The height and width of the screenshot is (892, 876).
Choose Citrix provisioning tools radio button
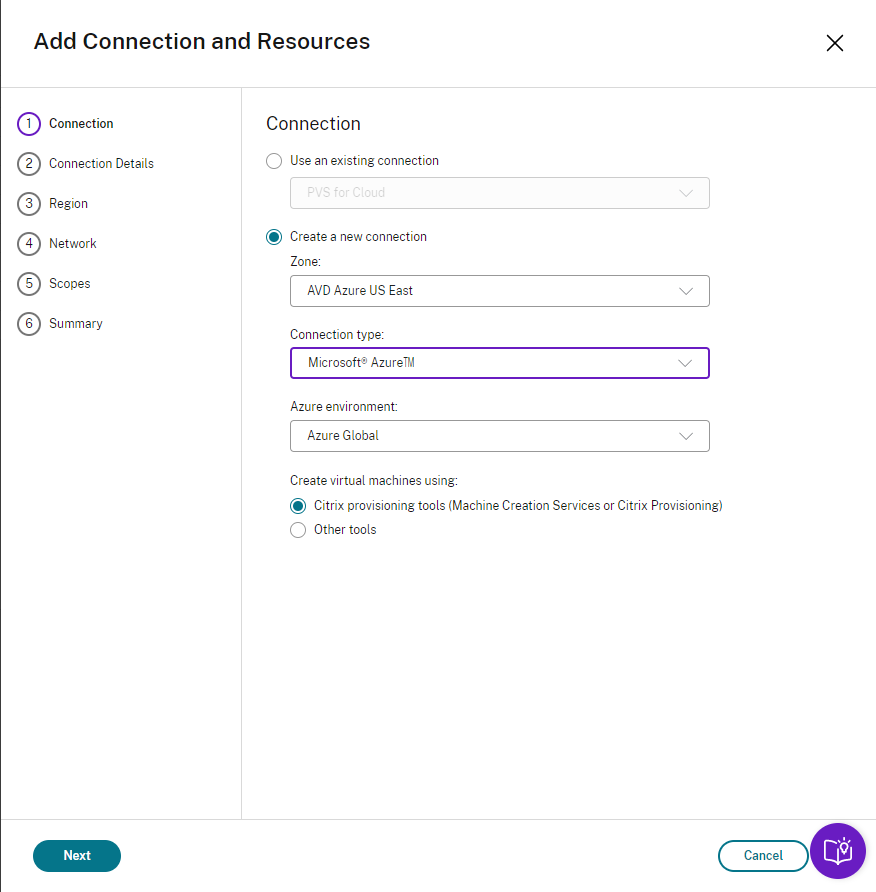click(298, 506)
